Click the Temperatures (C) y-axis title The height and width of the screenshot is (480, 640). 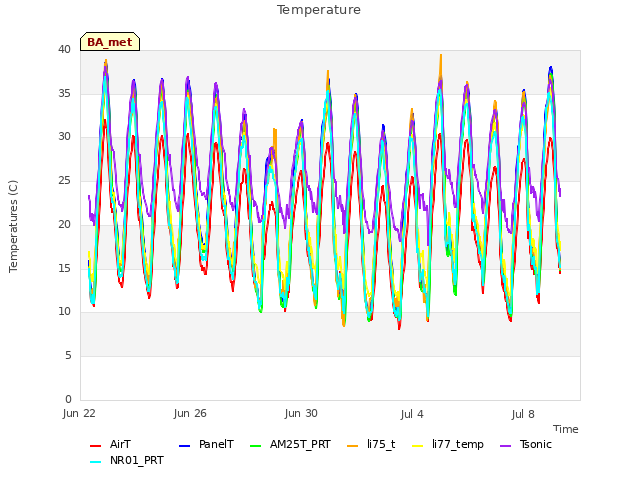(x=13, y=226)
